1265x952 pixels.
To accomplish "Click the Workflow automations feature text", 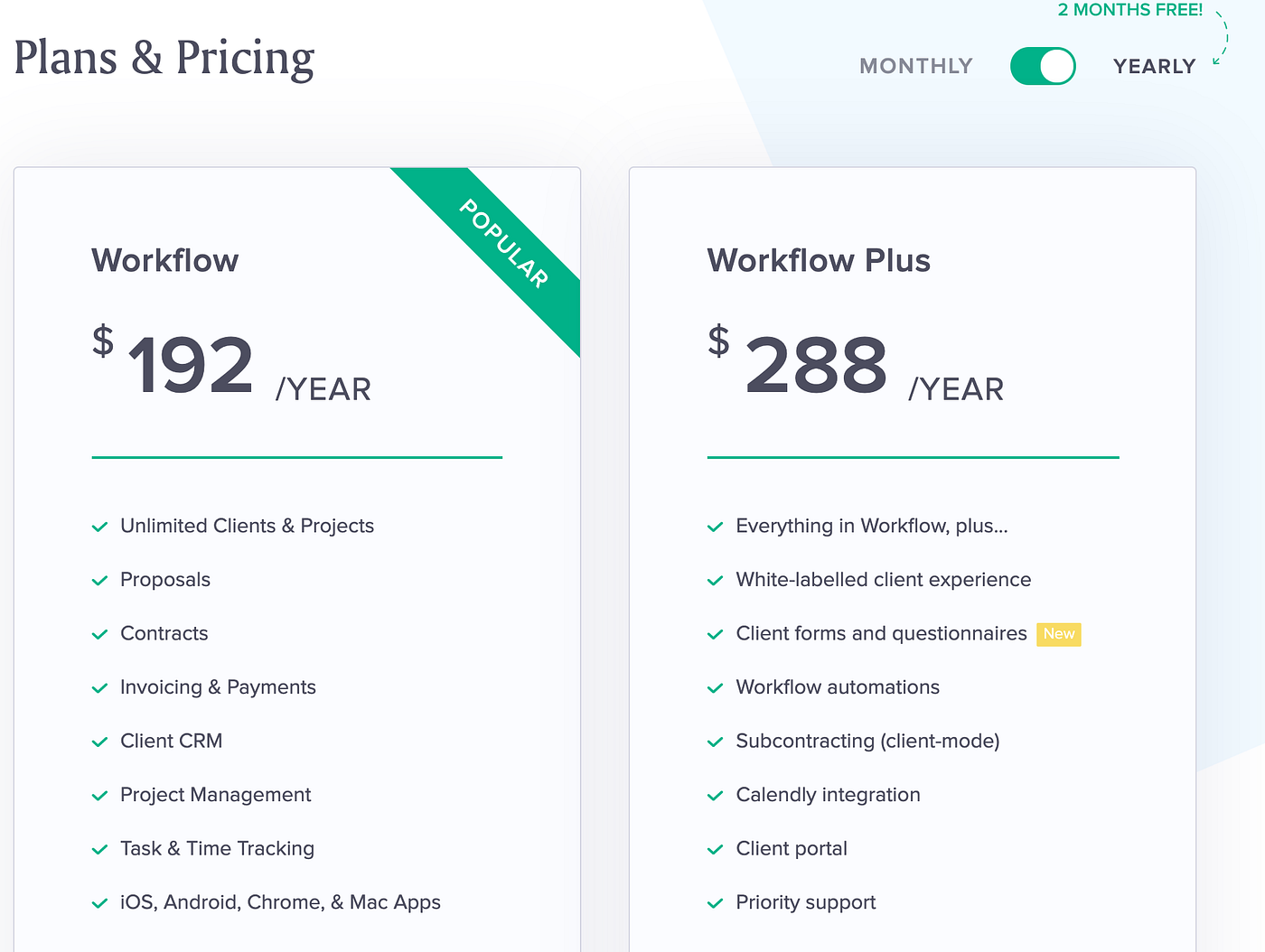I will coord(838,687).
